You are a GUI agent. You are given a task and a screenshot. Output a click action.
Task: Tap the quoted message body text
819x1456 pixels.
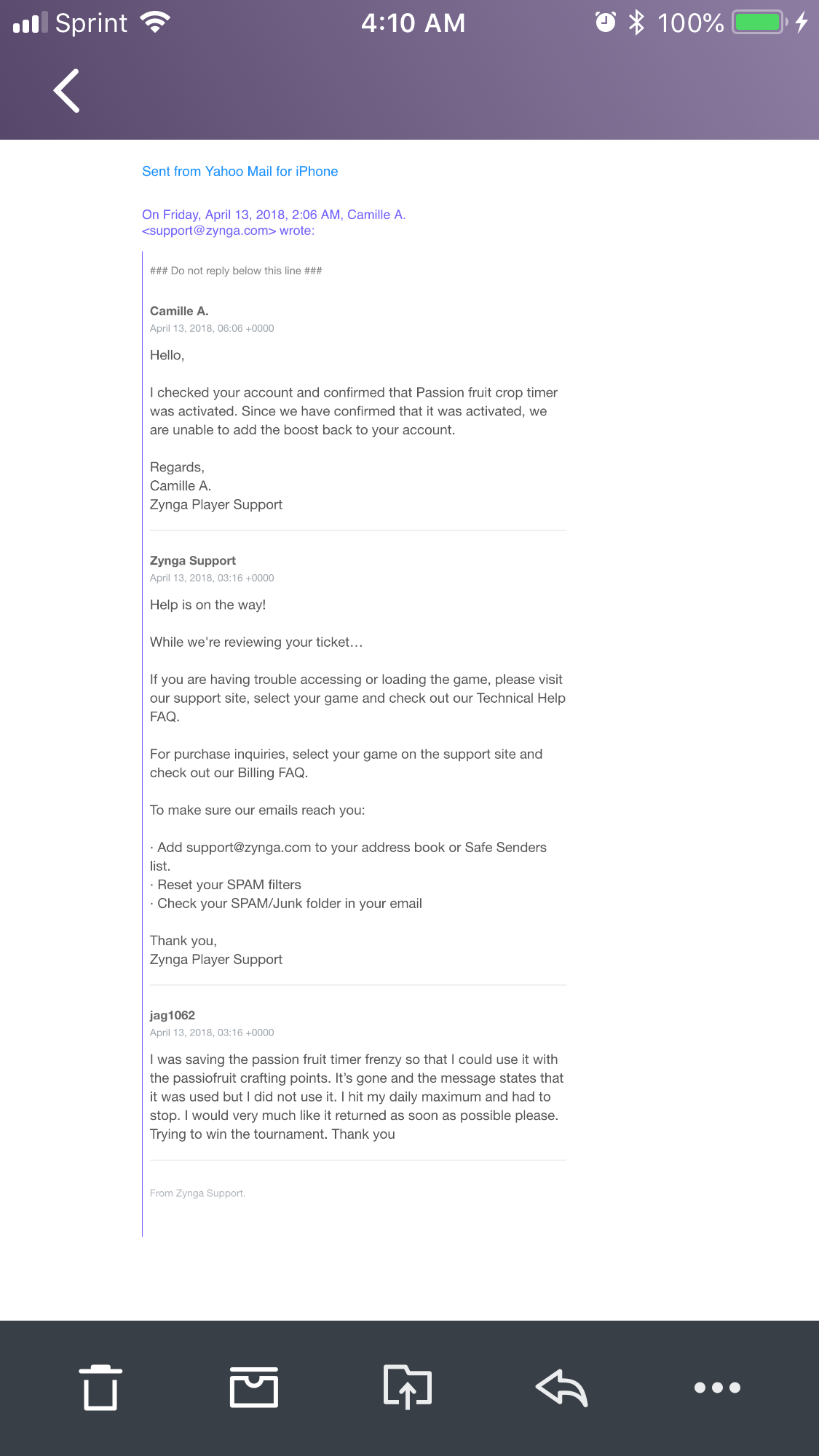click(x=353, y=410)
